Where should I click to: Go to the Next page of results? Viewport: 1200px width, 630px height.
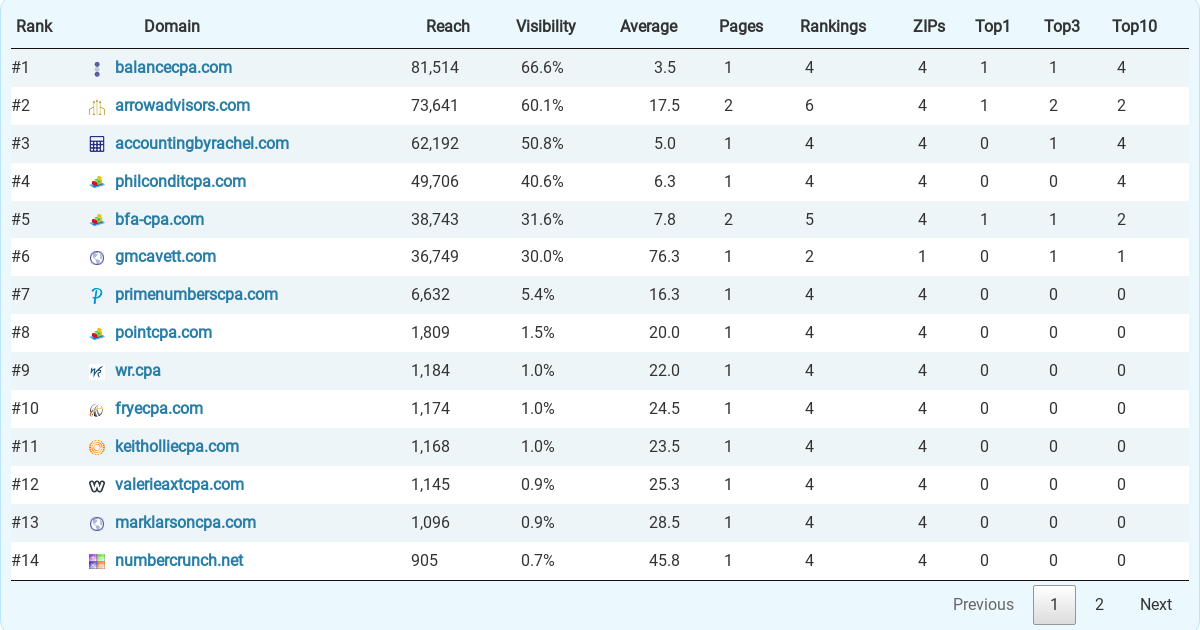coord(1156,604)
